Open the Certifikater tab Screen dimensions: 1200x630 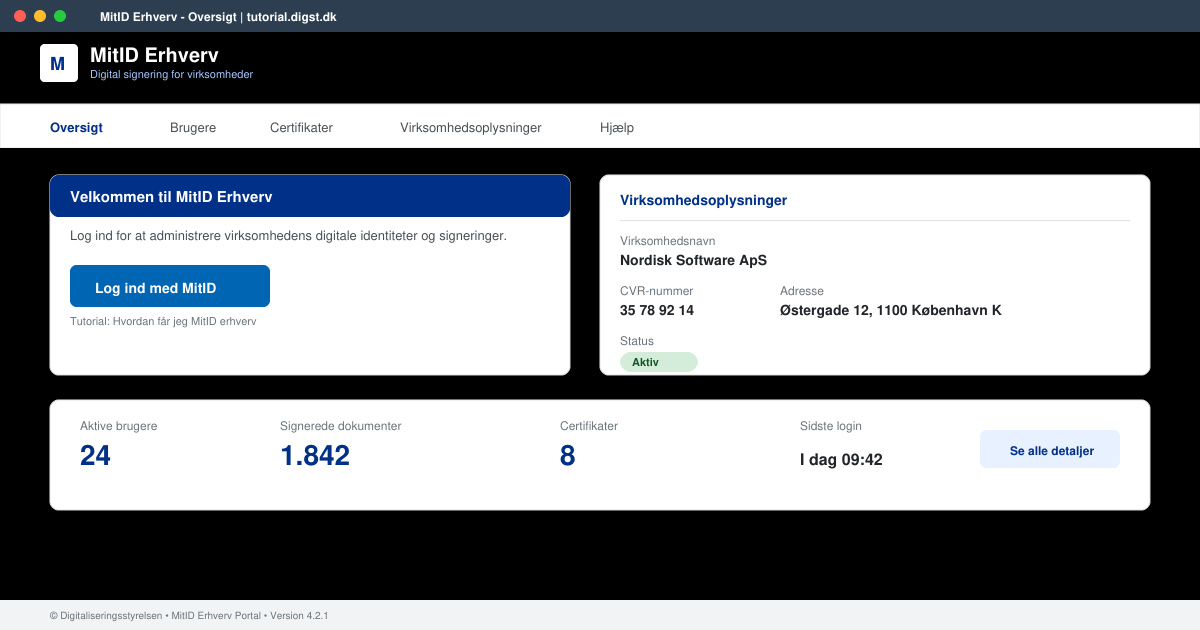point(301,128)
